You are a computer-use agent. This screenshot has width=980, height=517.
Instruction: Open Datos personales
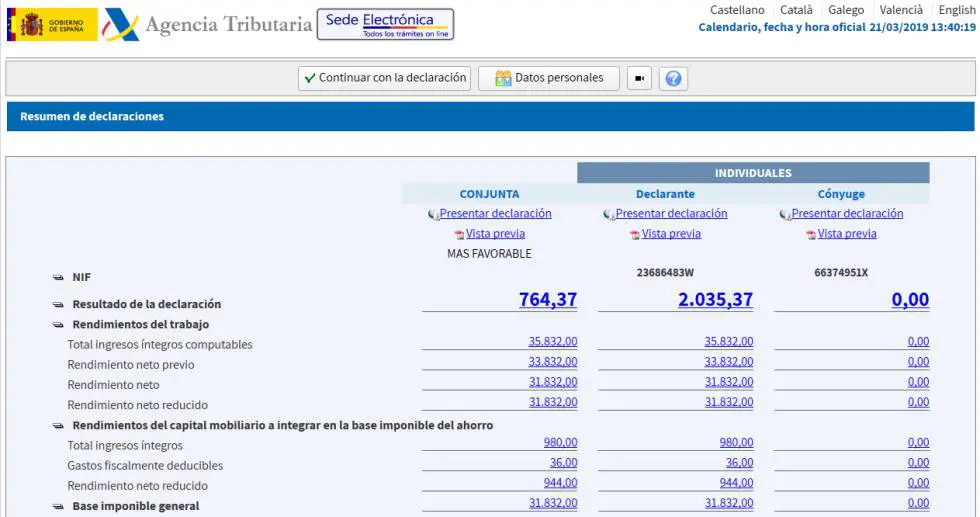(x=549, y=78)
